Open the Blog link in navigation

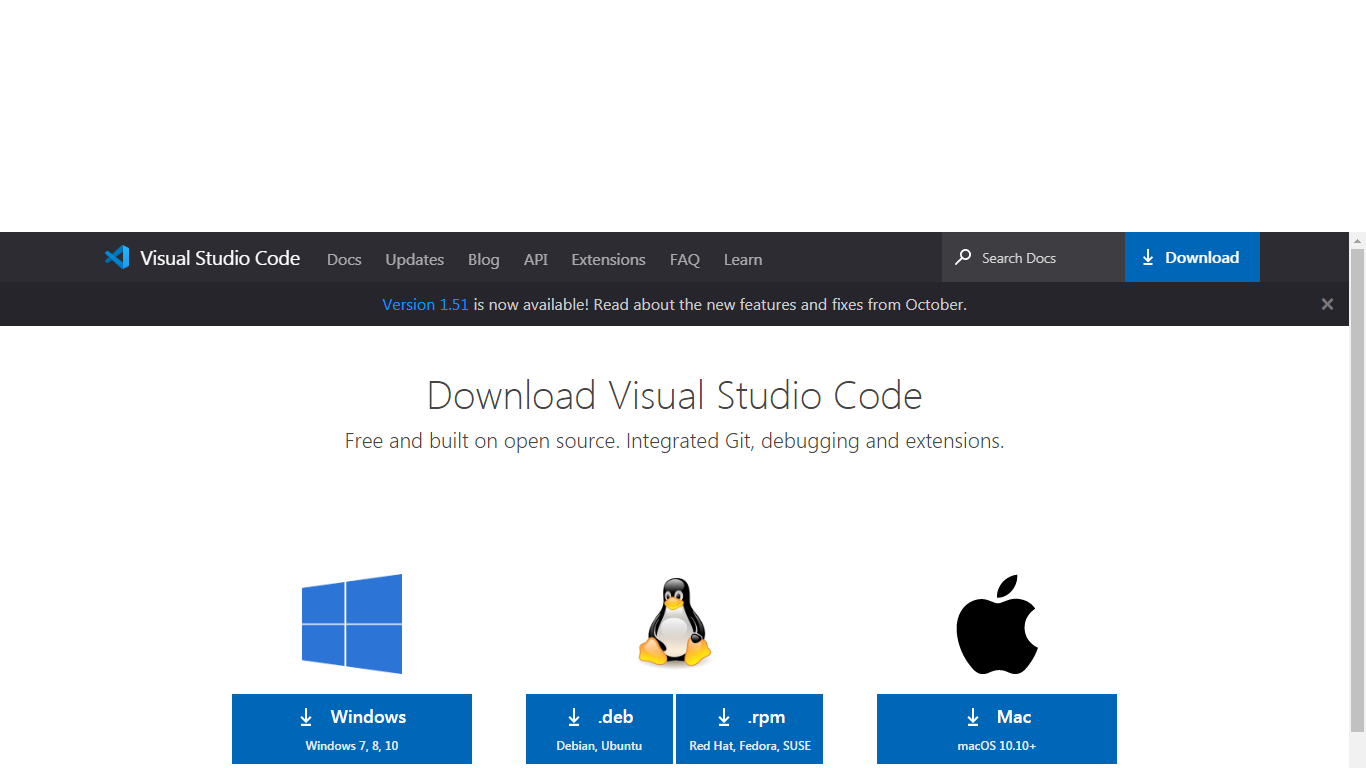pos(483,259)
